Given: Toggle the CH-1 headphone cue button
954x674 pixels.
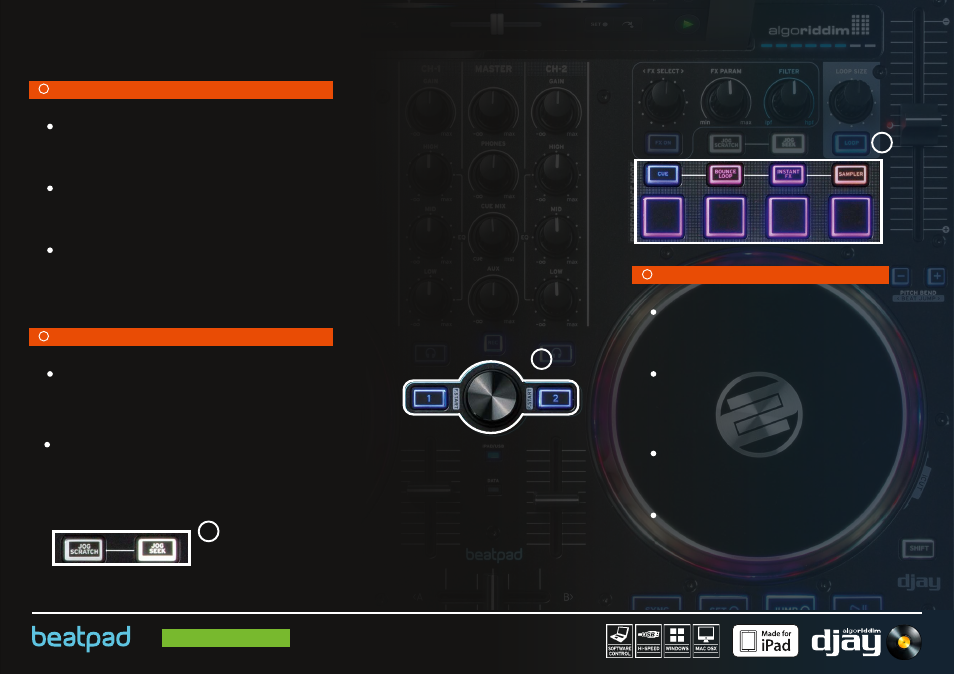Looking at the screenshot, I should [431, 353].
